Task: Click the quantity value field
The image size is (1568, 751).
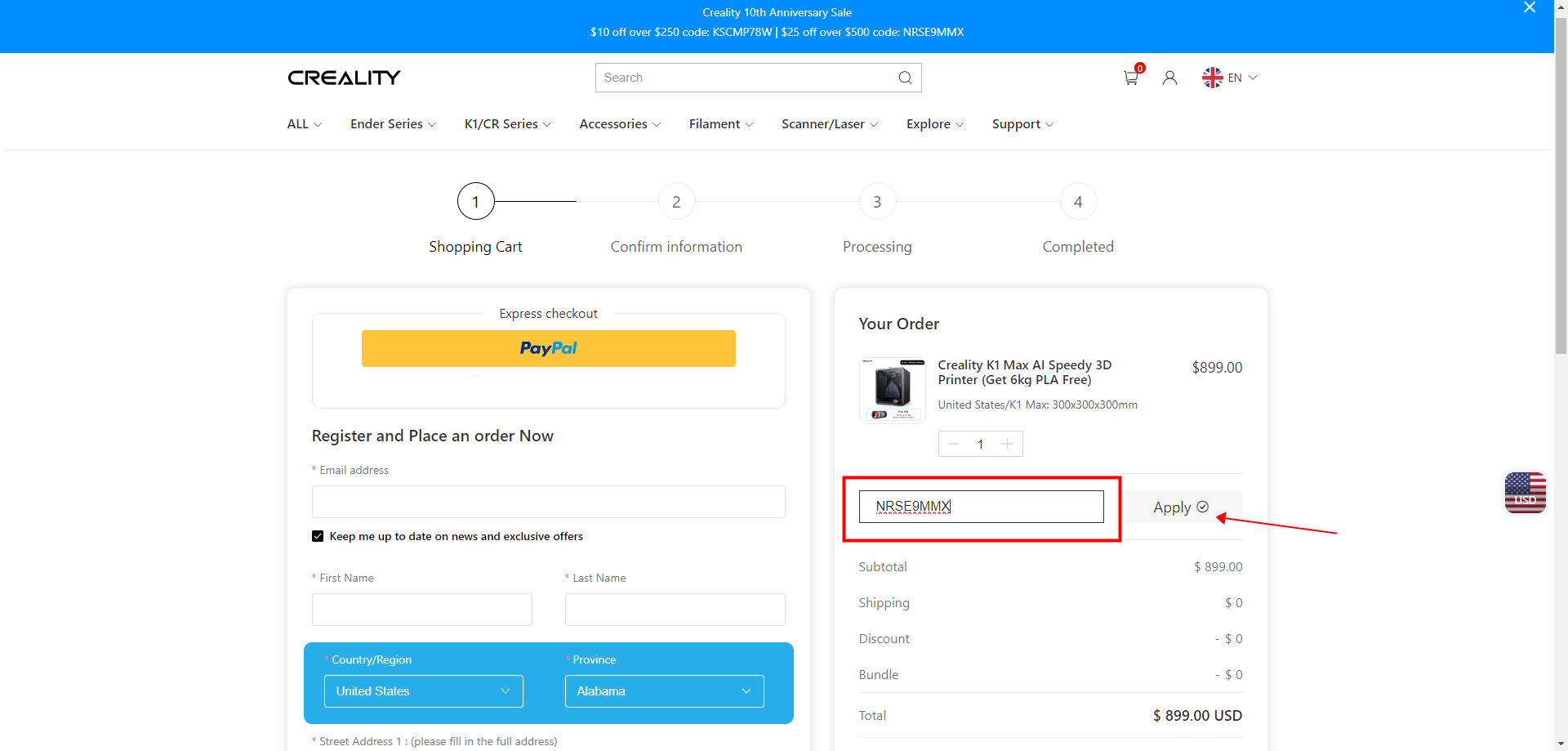Action: pyautogui.click(x=980, y=444)
